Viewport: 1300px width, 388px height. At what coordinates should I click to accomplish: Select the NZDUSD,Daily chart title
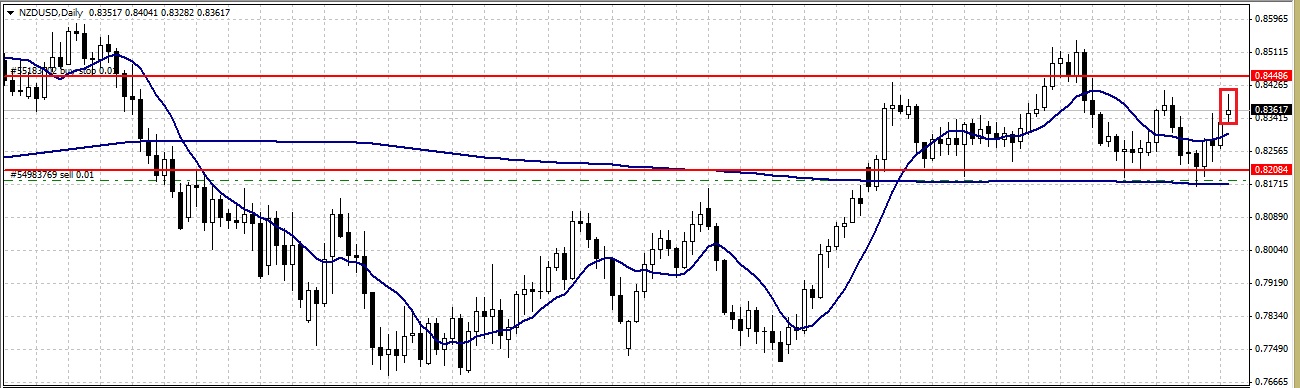tap(50, 12)
